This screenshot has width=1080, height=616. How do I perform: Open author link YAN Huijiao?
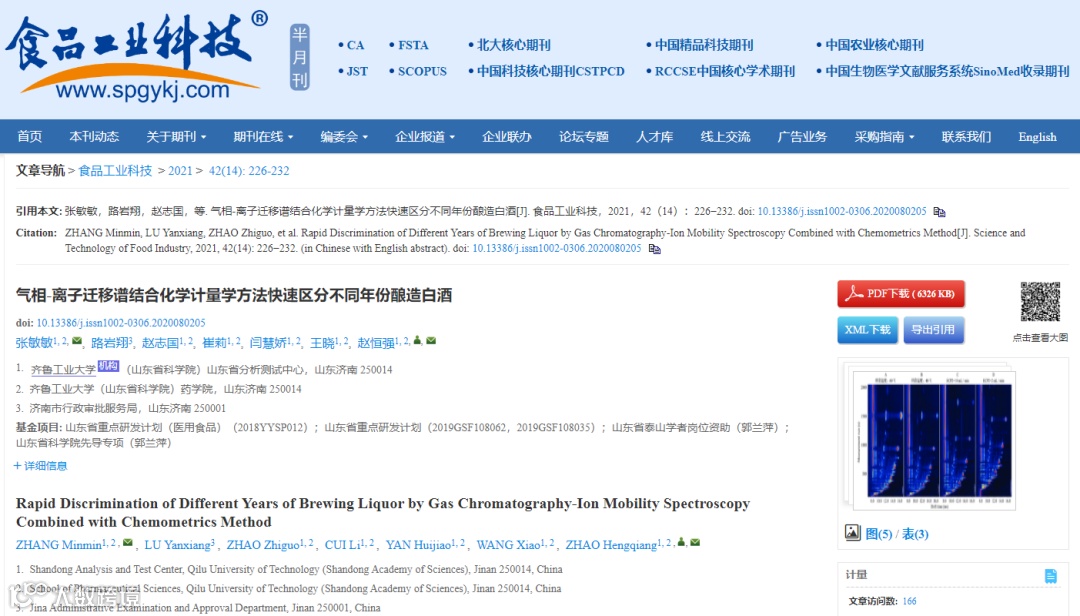[418, 545]
